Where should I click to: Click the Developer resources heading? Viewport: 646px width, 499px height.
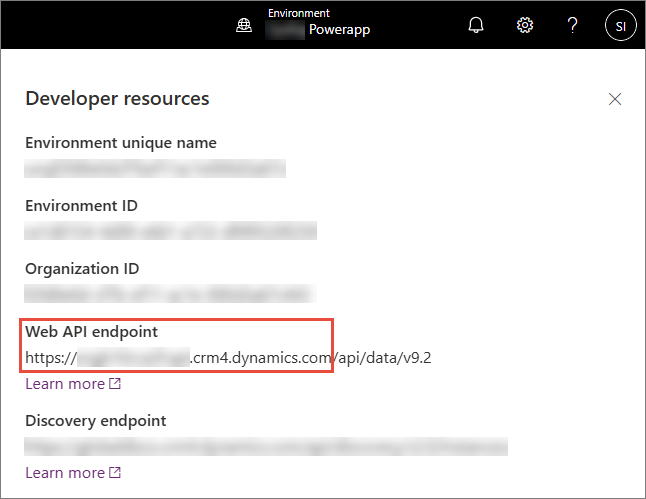(117, 99)
